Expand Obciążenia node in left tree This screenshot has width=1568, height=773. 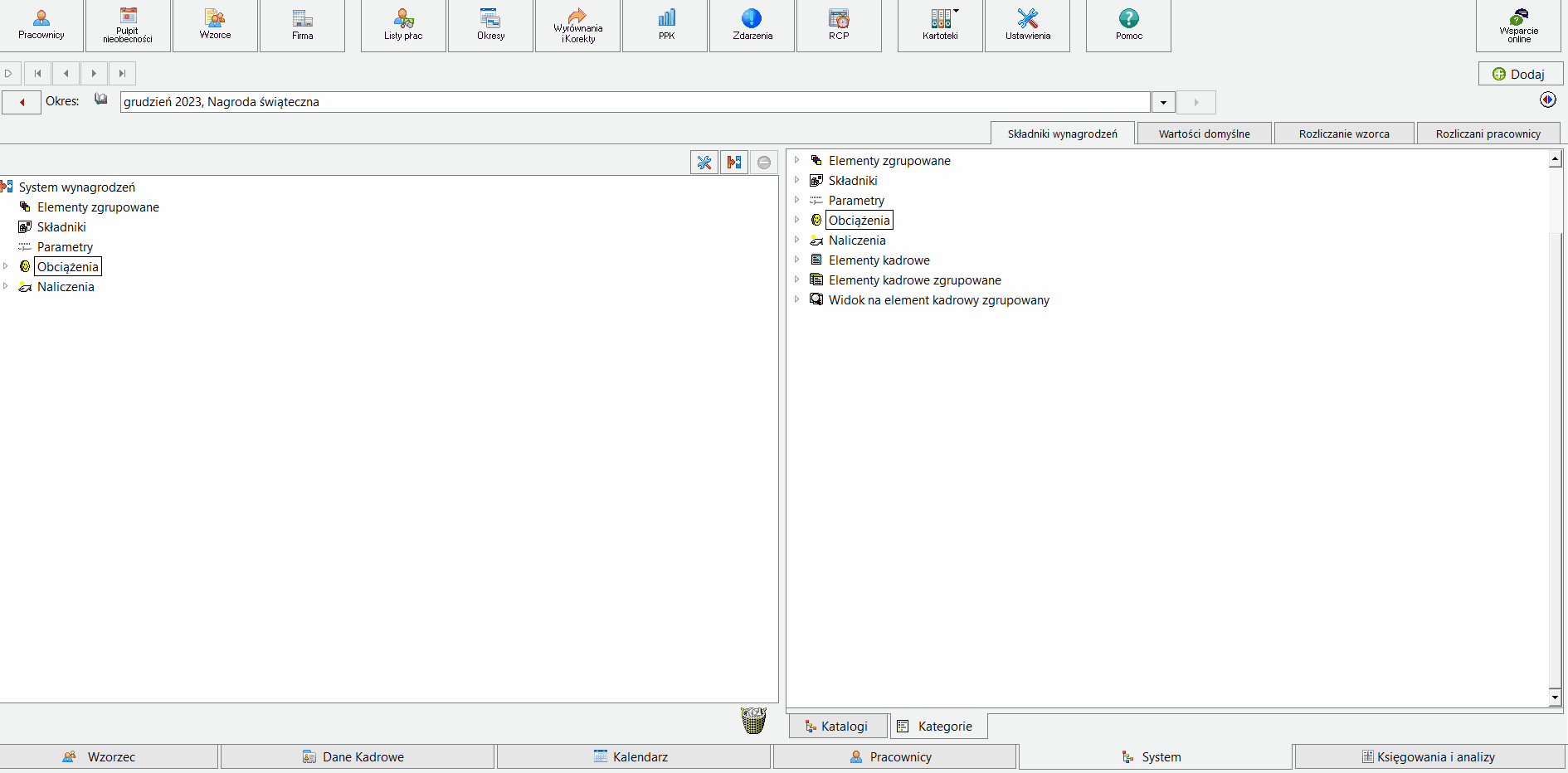6,266
